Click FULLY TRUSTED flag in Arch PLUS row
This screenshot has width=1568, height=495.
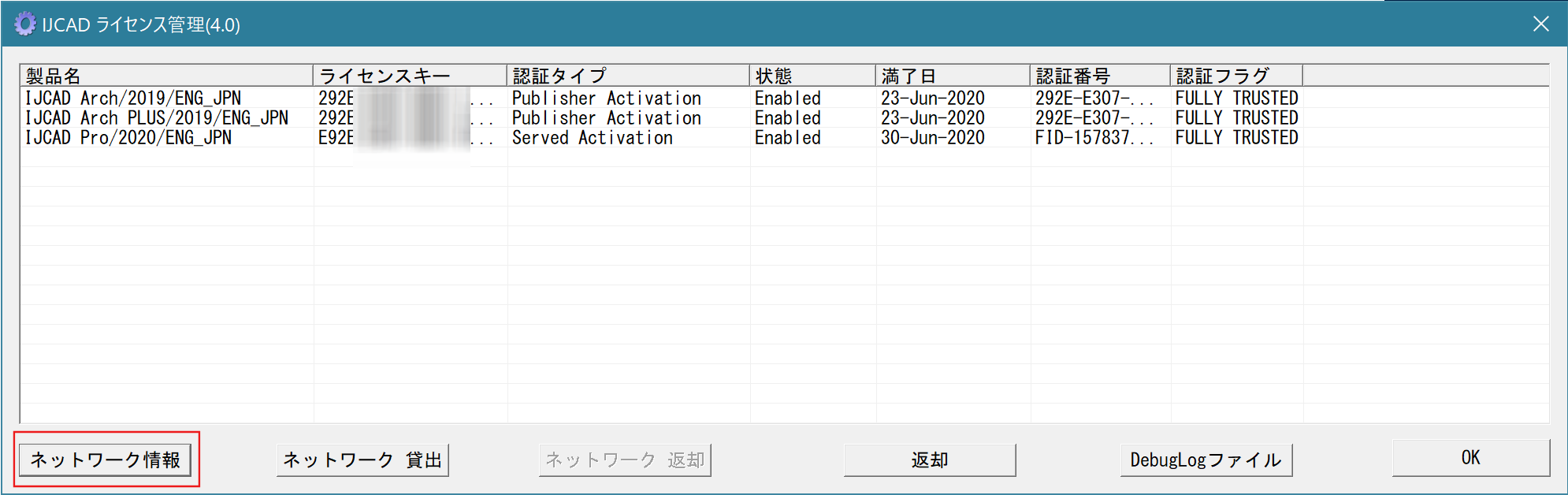coord(1236,117)
